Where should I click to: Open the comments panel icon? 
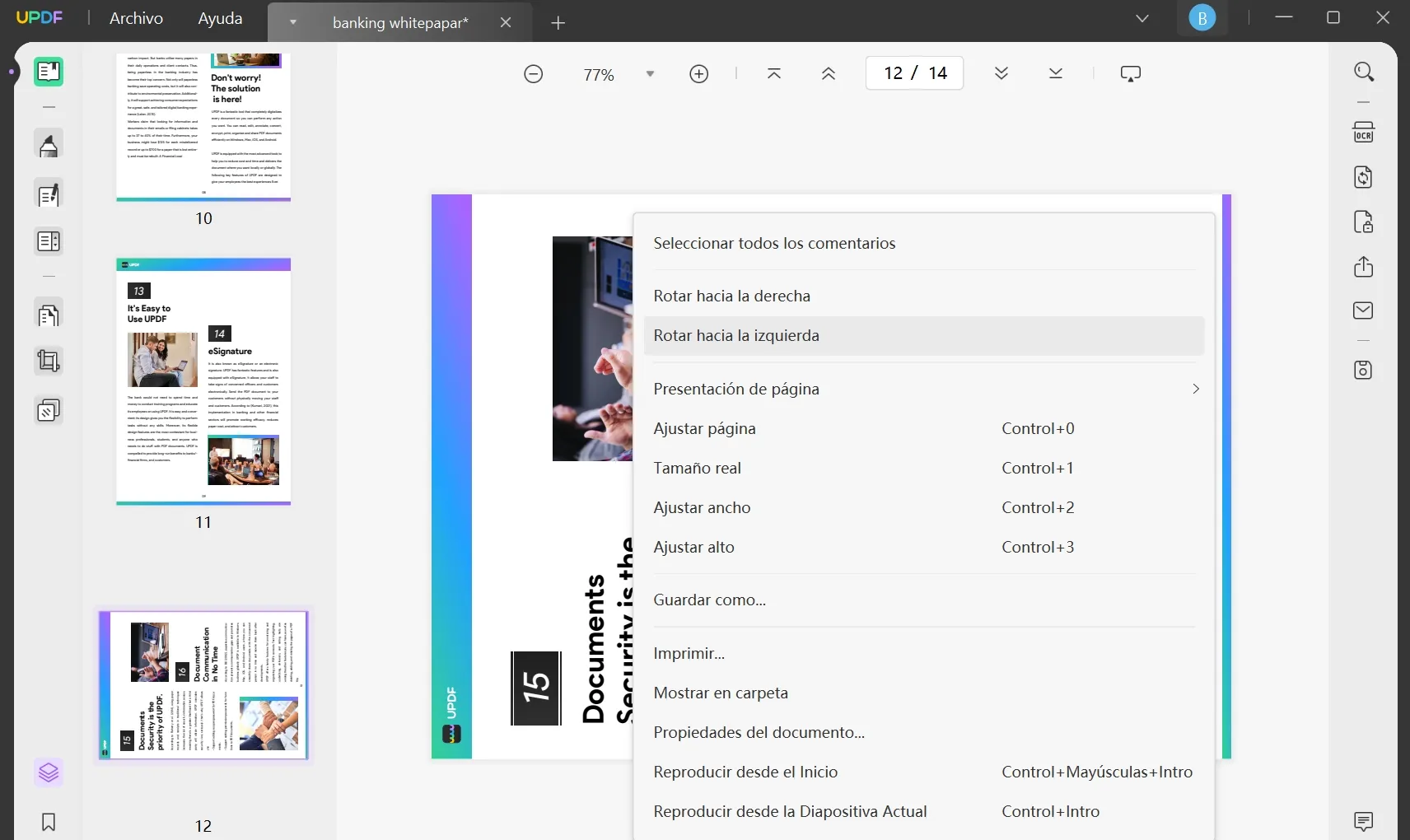(1364, 821)
